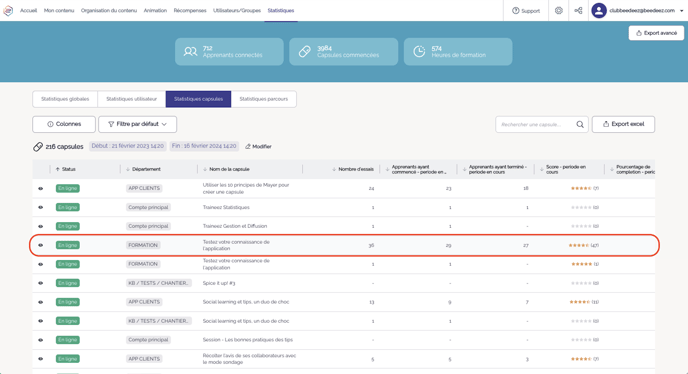Switch to the Statistiques parcours tab
The width and height of the screenshot is (688, 374).
pos(264,99)
